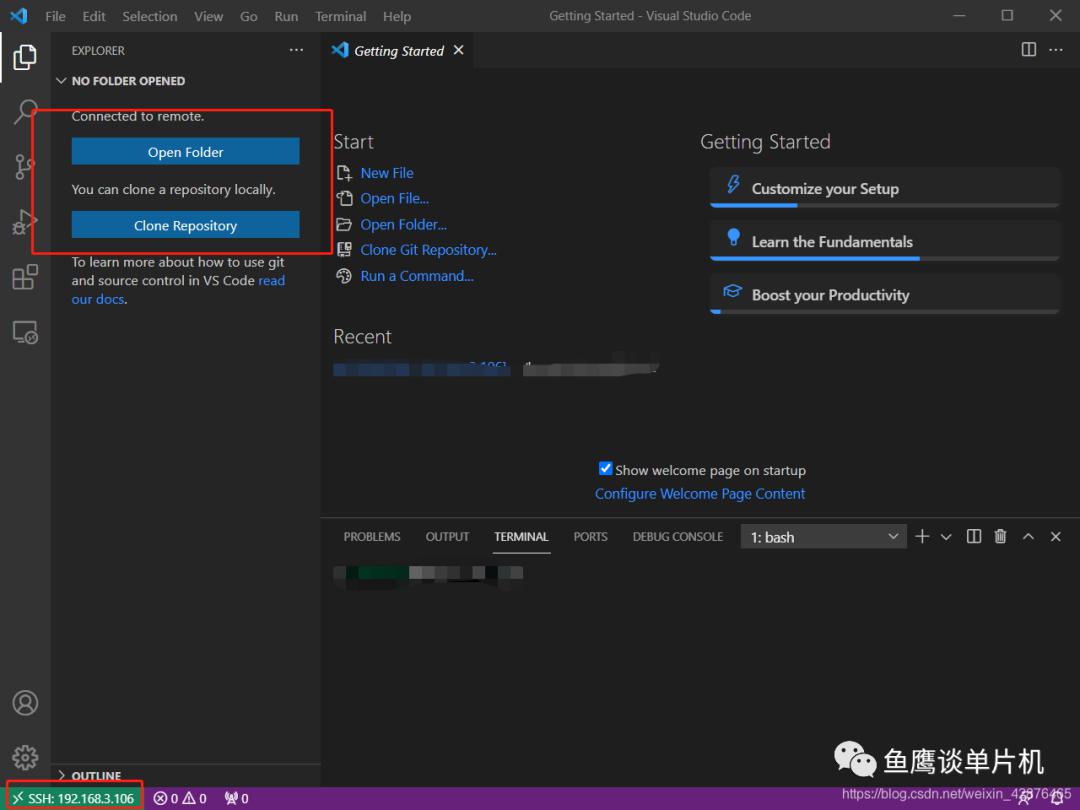Image resolution: width=1080 pixels, height=810 pixels.
Task: Click the Clone Repository button
Action: pyautogui.click(x=185, y=225)
